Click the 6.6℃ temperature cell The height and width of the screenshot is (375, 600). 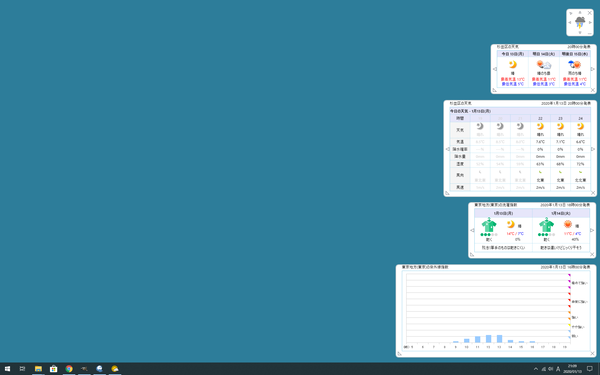[x=580, y=142]
